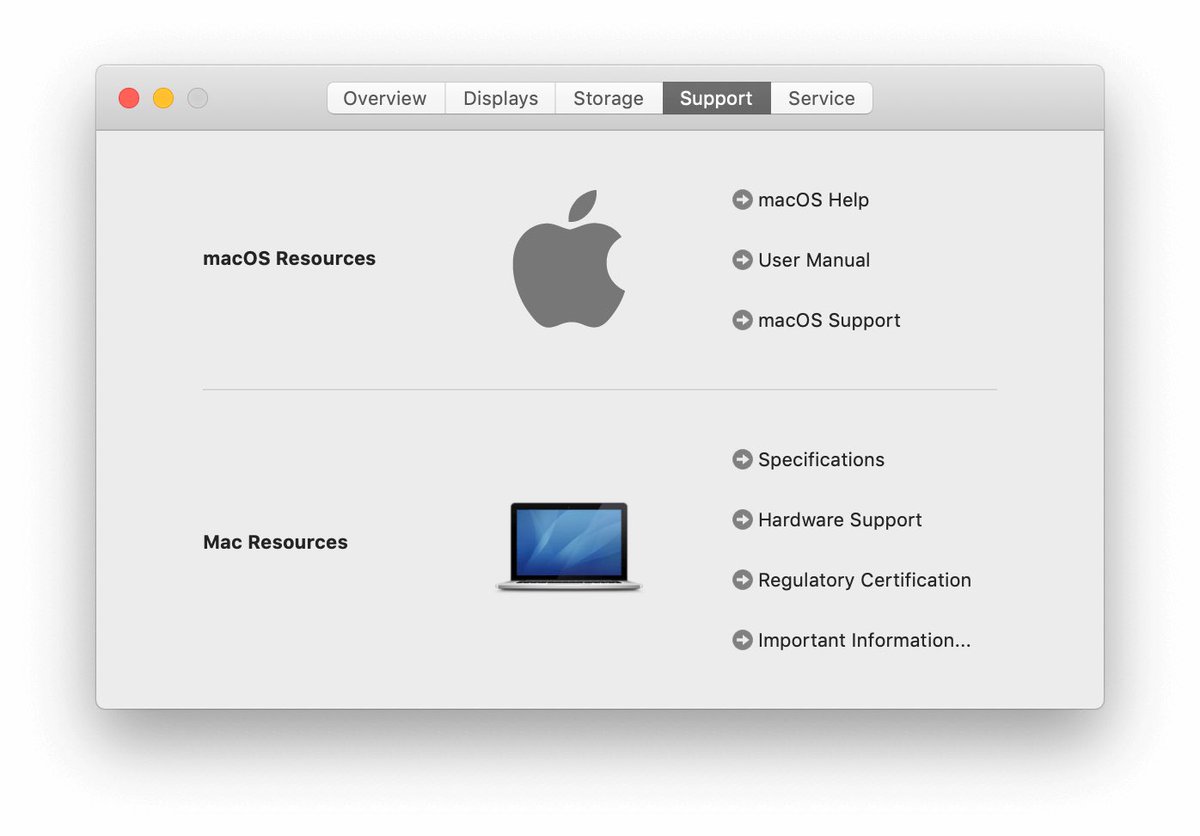The width and height of the screenshot is (1200, 836).
Task: Hit the arrow icon beside Hardware Support
Action: coord(742,520)
